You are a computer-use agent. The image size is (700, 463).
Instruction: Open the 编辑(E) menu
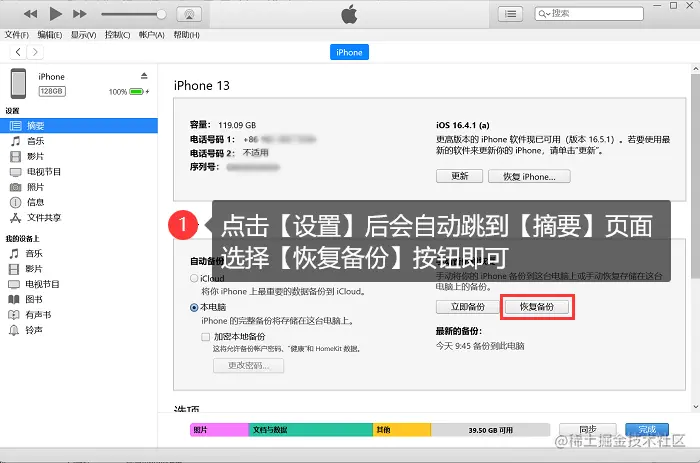(x=50, y=35)
